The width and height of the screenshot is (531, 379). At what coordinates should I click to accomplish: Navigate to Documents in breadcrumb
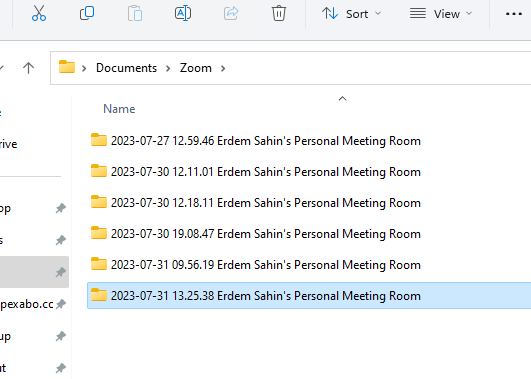coord(126,68)
